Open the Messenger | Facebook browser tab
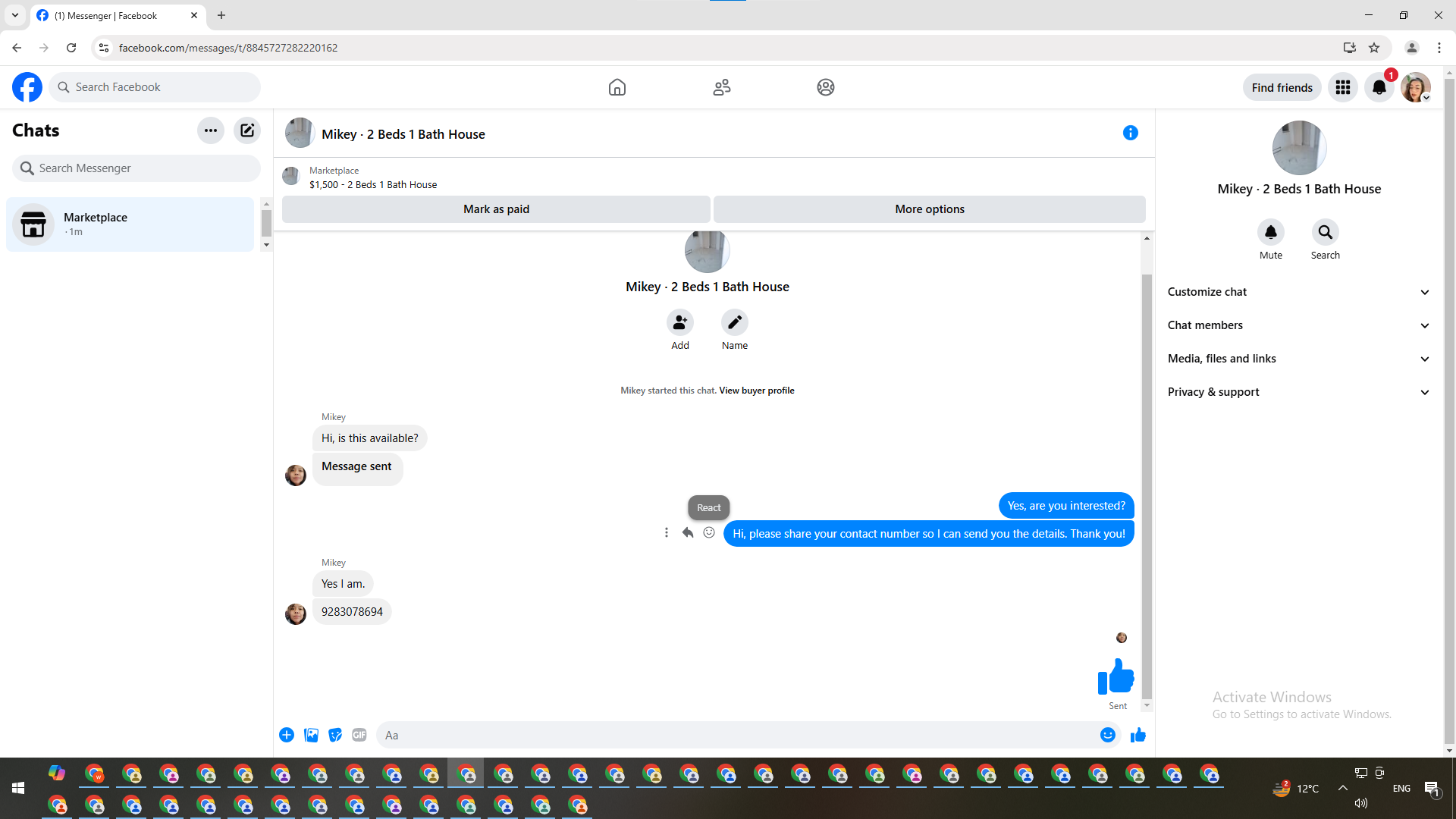 [118, 15]
